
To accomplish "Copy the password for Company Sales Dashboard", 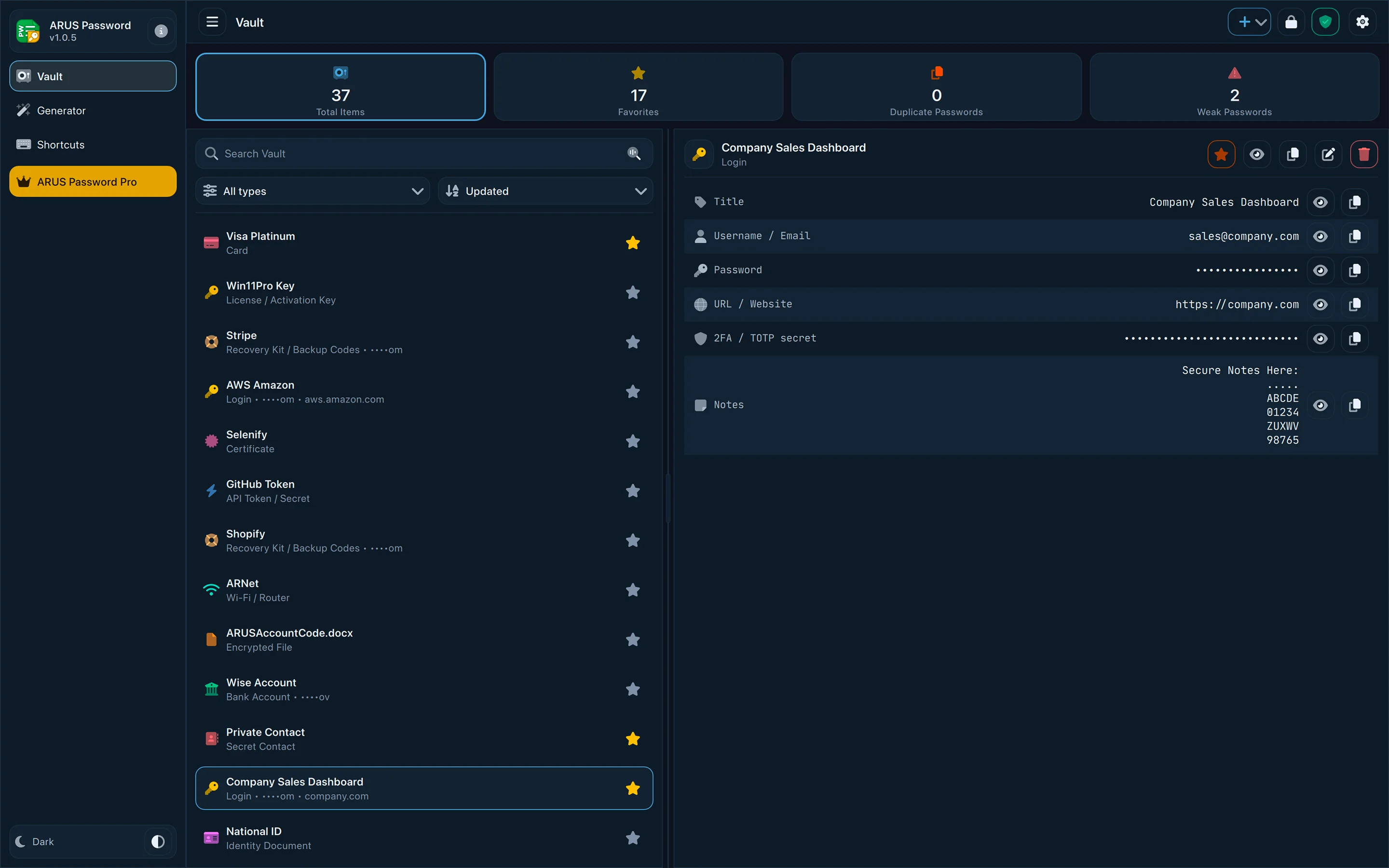I will click(x=1355, y=270).
